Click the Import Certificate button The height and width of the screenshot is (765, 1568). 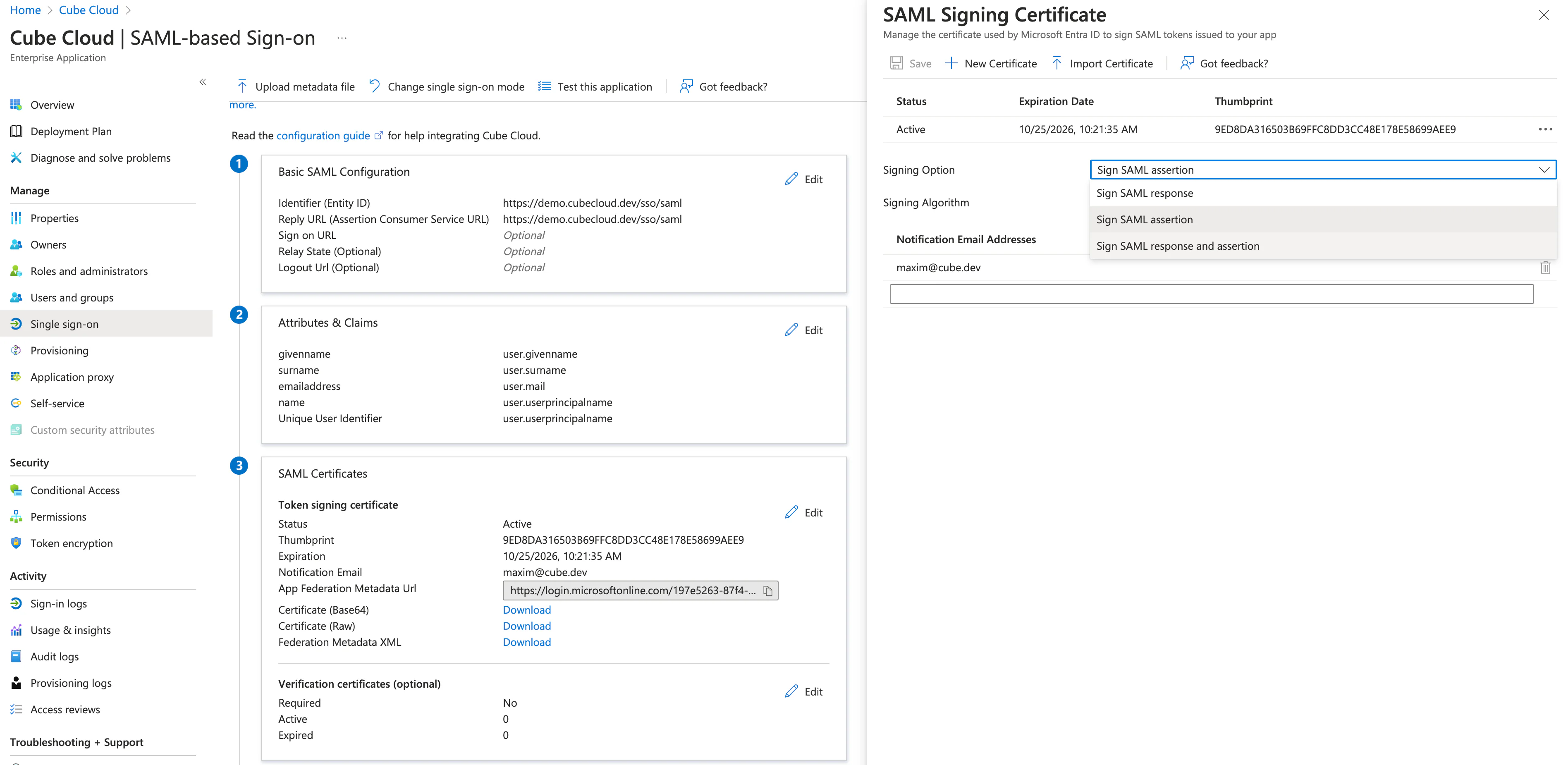point(1102,63)
